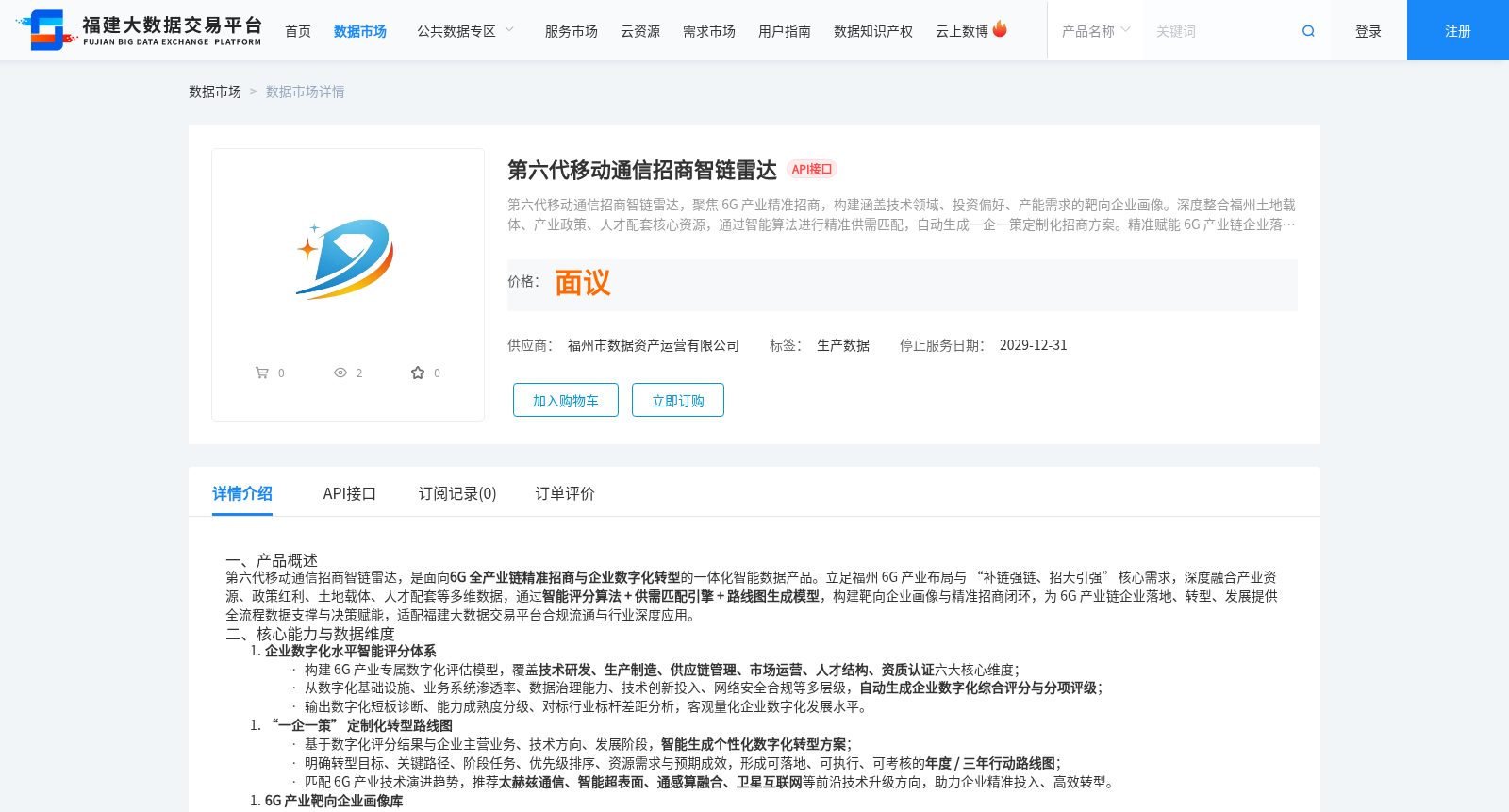The image size is (1509, 812).
Task: Switch to the 详情介绍 tab
Action: 242,493
